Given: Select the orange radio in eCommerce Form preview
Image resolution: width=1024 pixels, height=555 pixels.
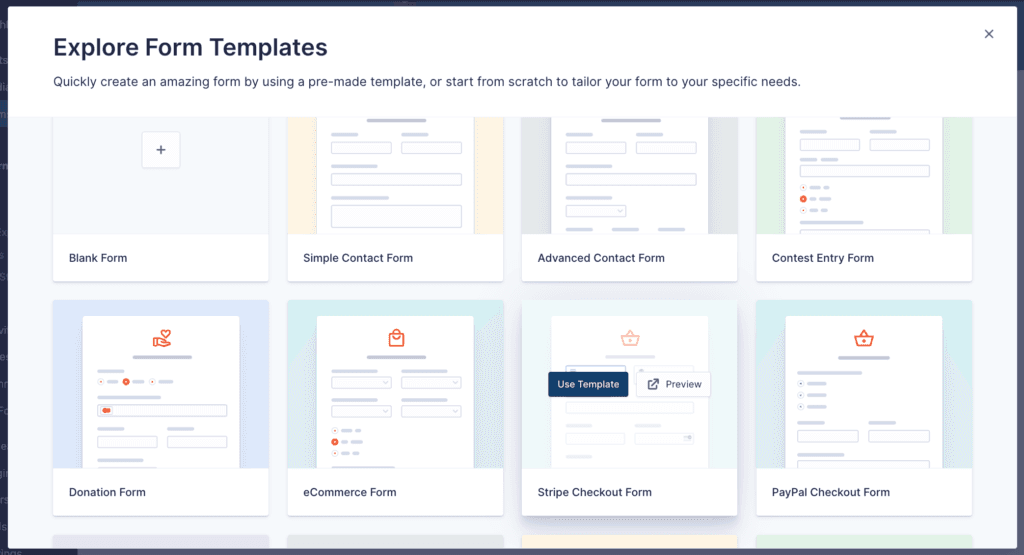Looking at the screenshot, I should click(335, 442).
